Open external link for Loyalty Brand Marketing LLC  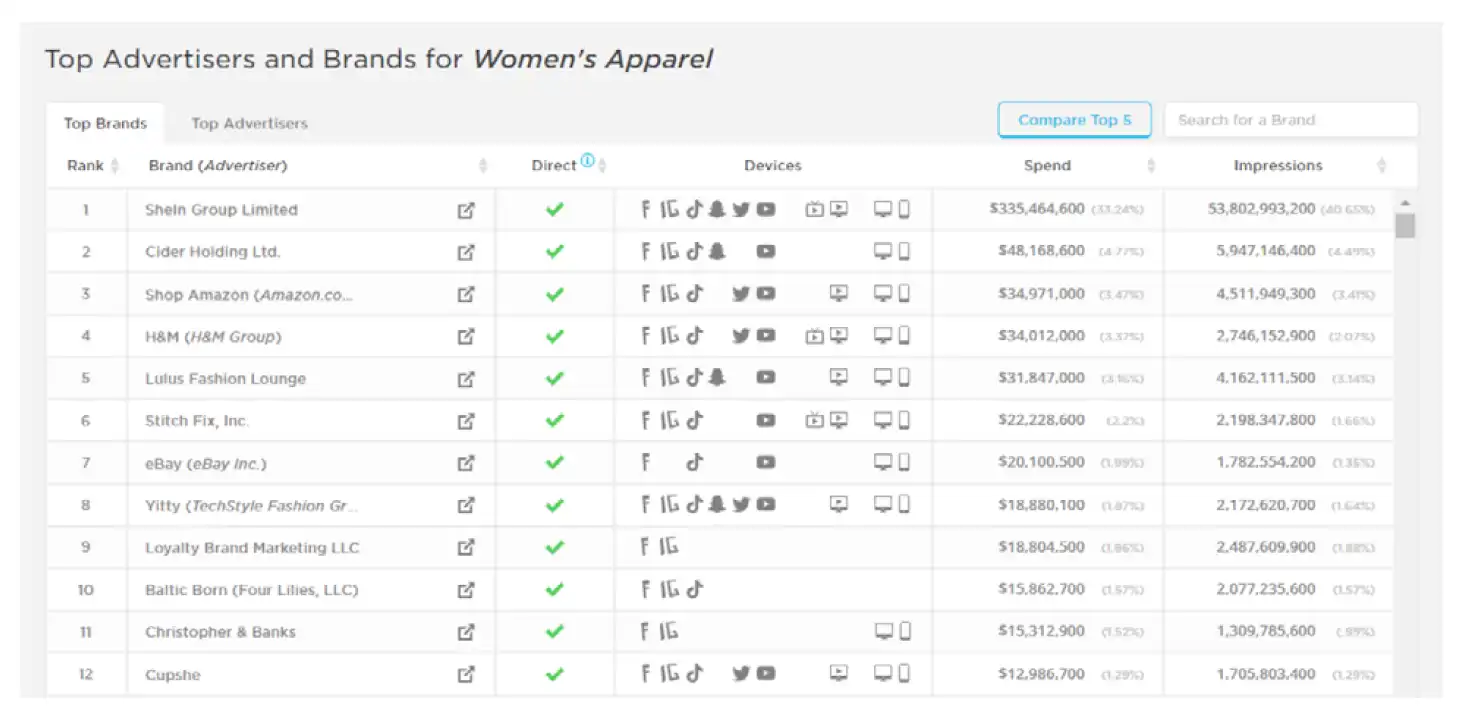click(466, 547)
